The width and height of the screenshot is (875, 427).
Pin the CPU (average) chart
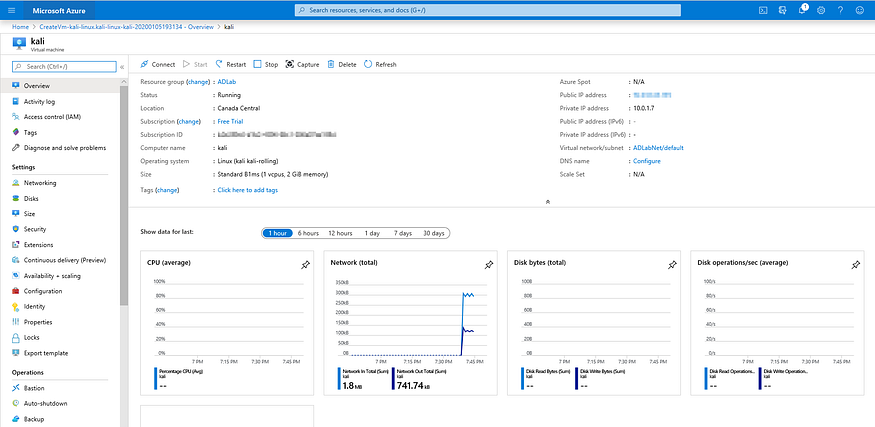tap(305, 264)
